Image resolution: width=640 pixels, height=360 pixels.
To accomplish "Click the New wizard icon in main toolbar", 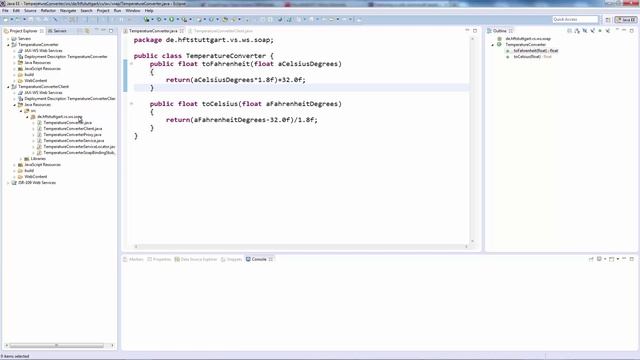I will tap(6, 20).
